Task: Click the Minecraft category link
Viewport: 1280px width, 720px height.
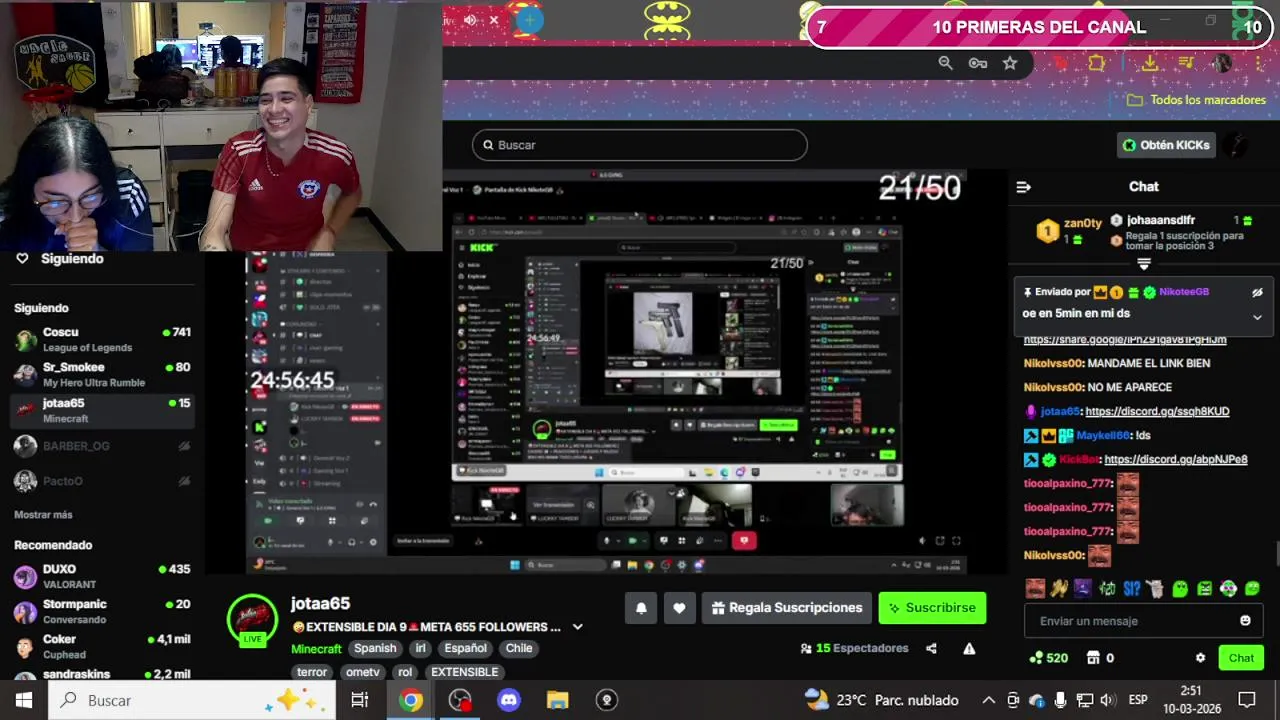Action: [x=316, y=648]
